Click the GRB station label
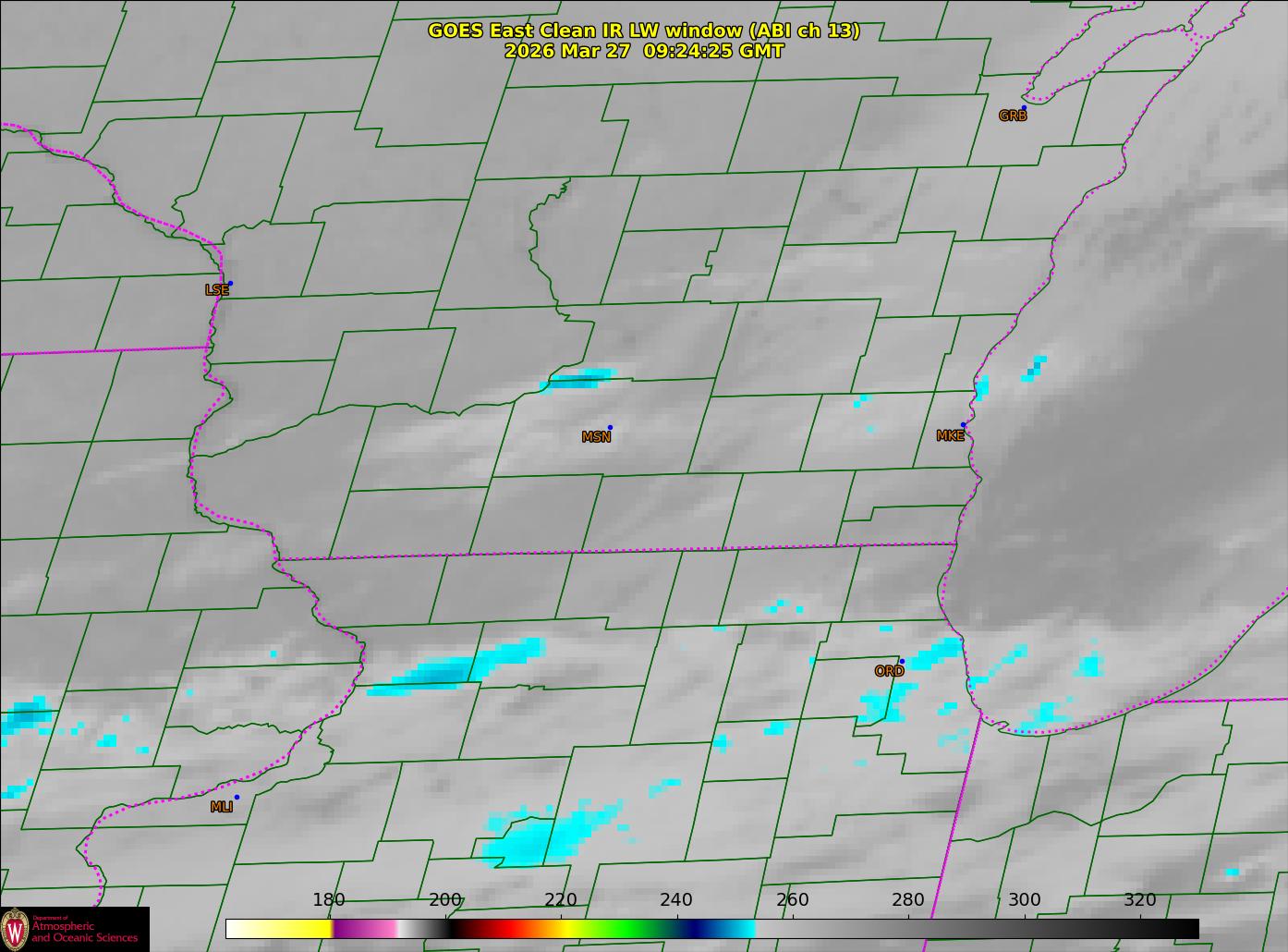 [x=1013, y=116]
